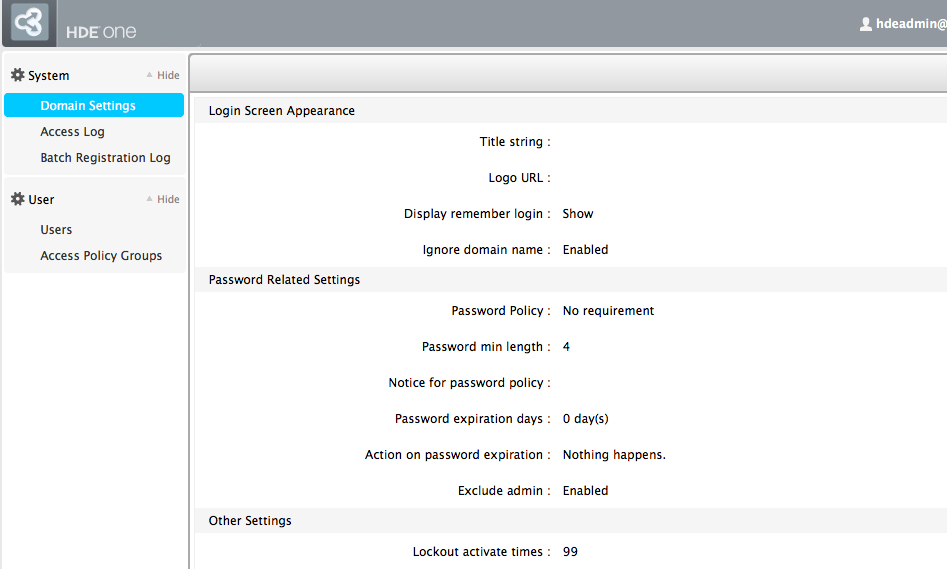Click the User gear icon
The height and width of the screenshot is (569, 947).
[18, 199]
